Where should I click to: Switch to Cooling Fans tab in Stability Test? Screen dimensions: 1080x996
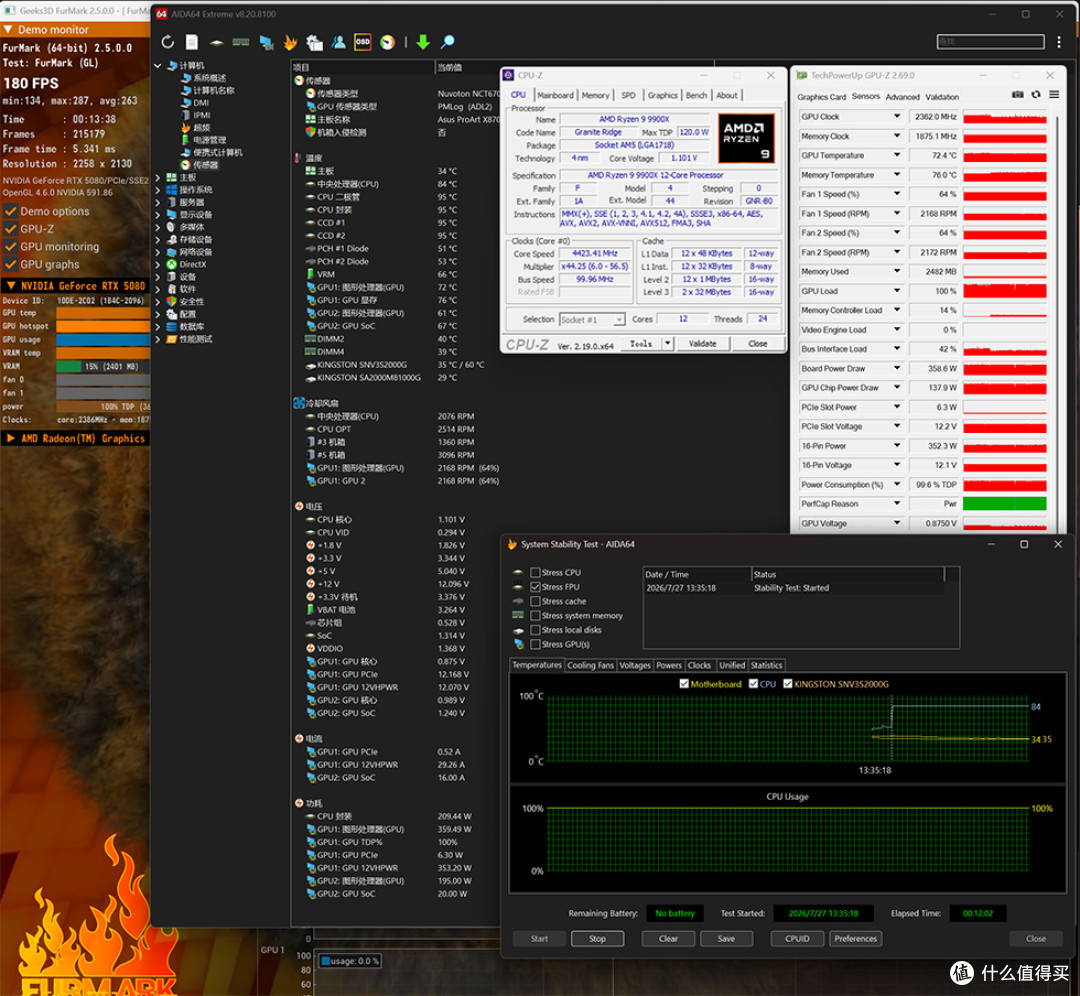[x=590, y=665]
